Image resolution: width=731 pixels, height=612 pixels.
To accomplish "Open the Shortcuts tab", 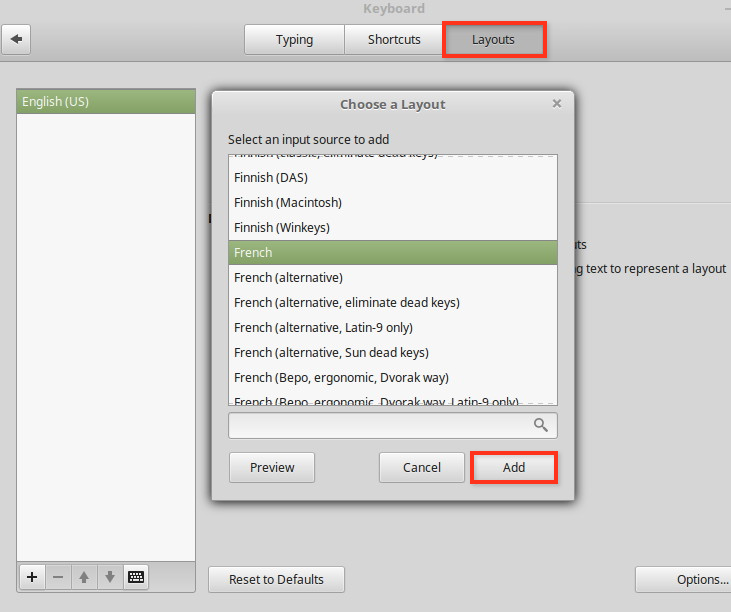I will 394,40.
